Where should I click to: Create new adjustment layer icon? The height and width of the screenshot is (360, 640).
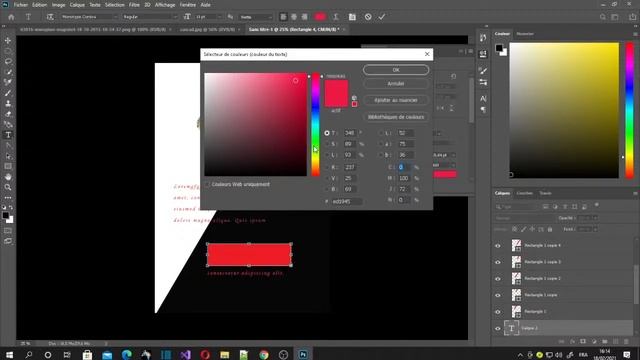(x=593, y=341)
